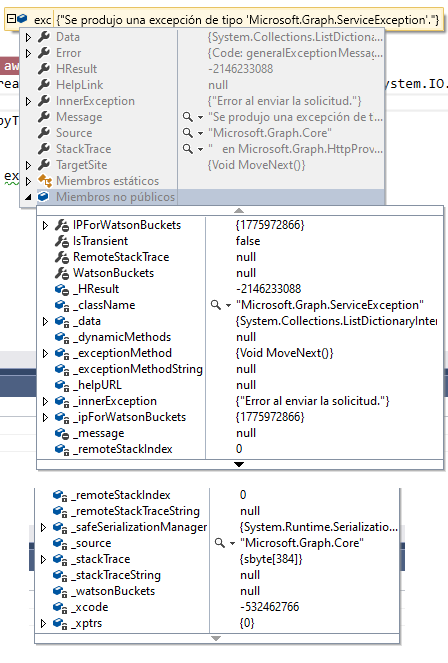Click the WatsonBuckets property icon

(62, 274)
